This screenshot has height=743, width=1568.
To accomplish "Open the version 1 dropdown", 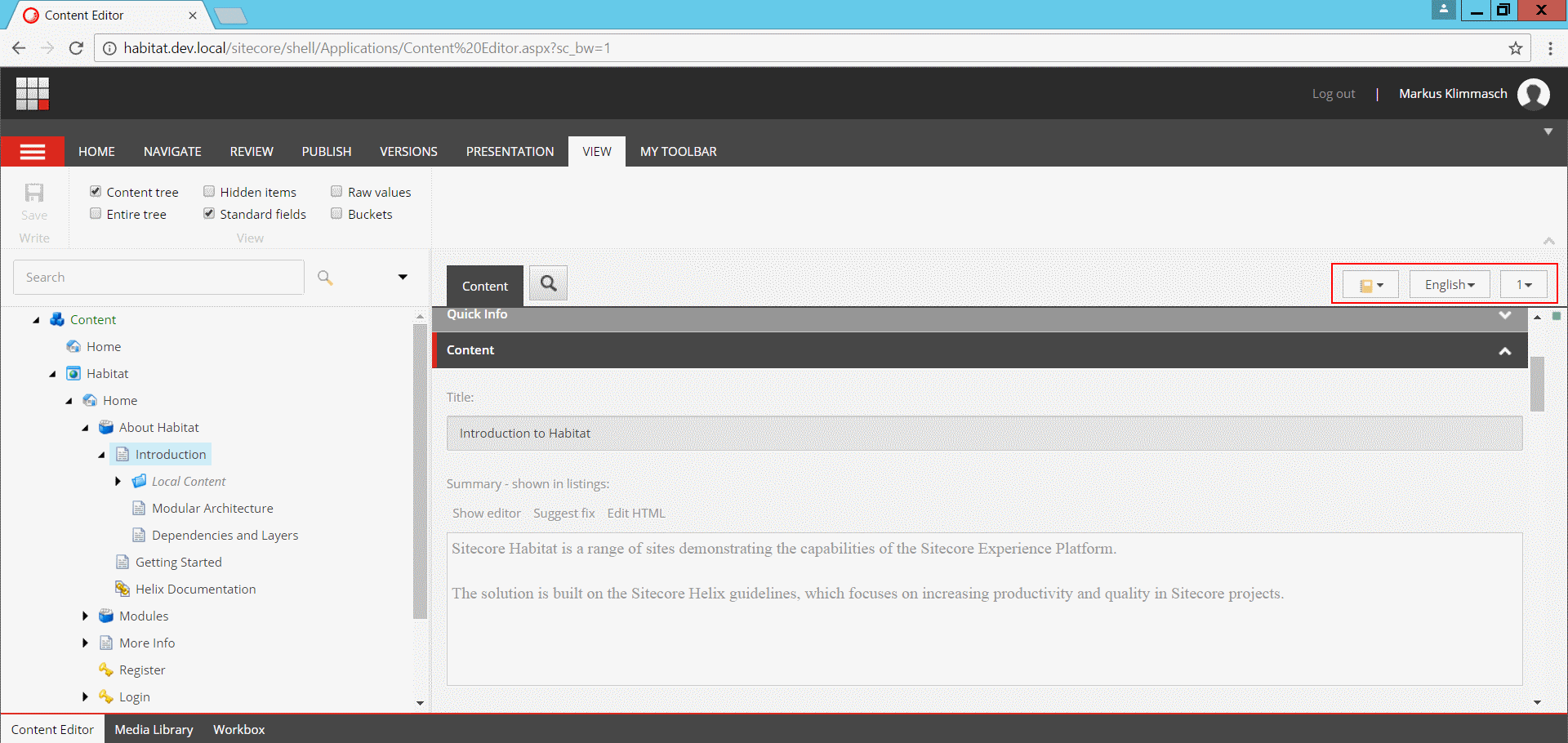I will click(x=1524, y=285).
